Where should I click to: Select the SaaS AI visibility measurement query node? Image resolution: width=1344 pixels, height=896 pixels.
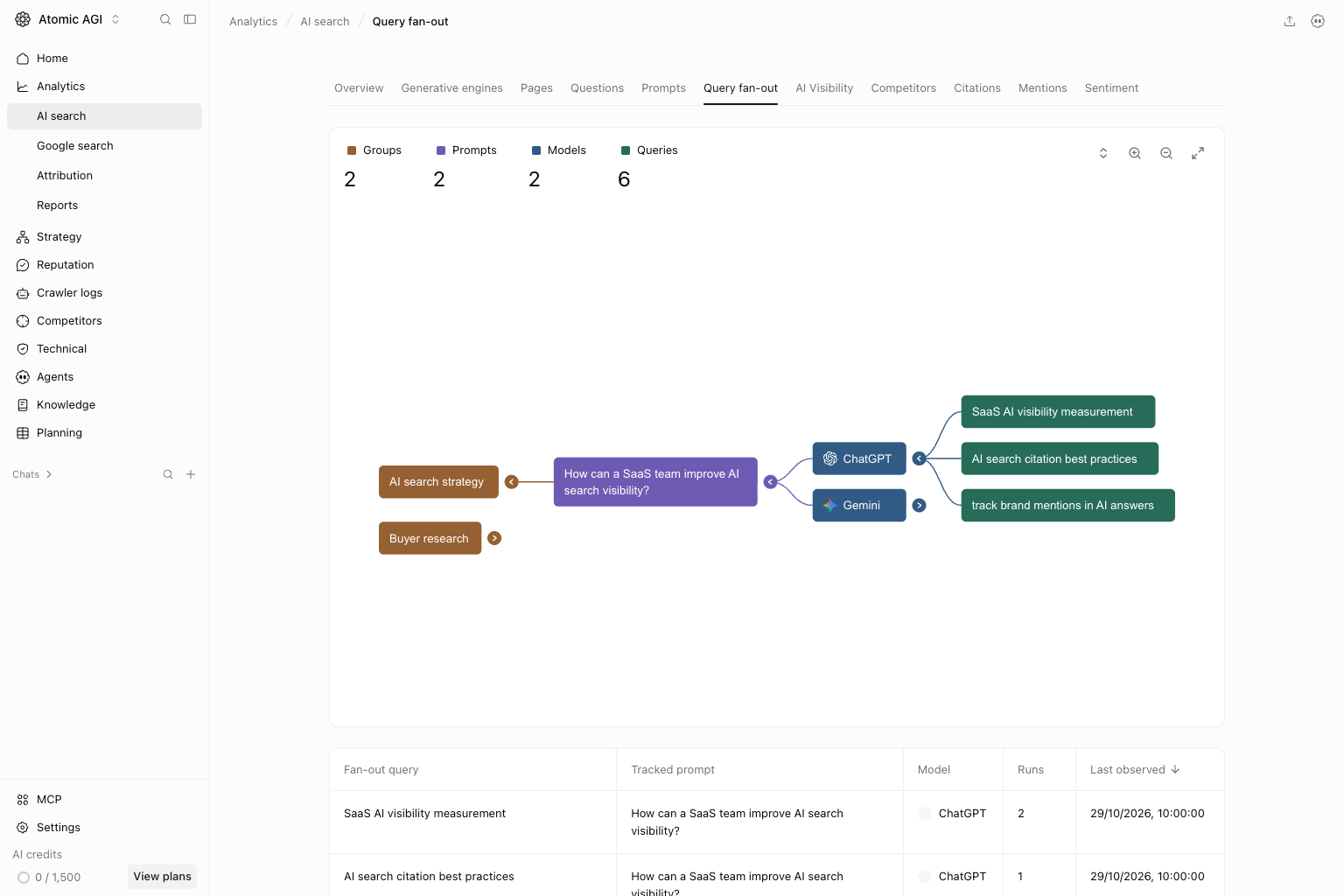1058,412
